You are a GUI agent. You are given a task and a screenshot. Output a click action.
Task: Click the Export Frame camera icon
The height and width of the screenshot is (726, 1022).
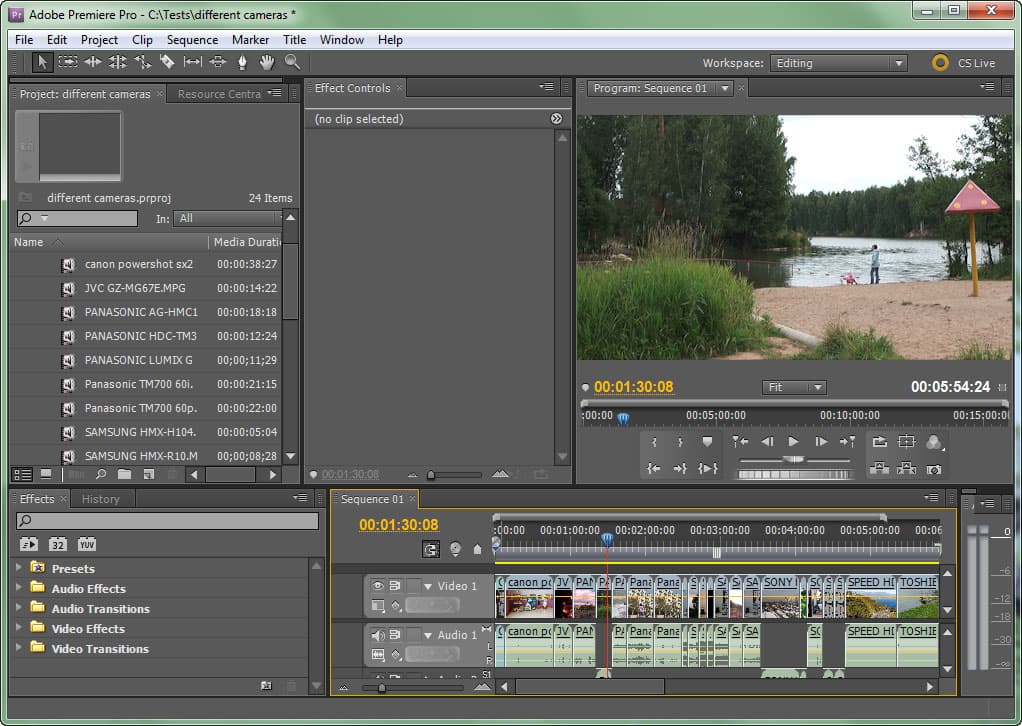point(934,468)
